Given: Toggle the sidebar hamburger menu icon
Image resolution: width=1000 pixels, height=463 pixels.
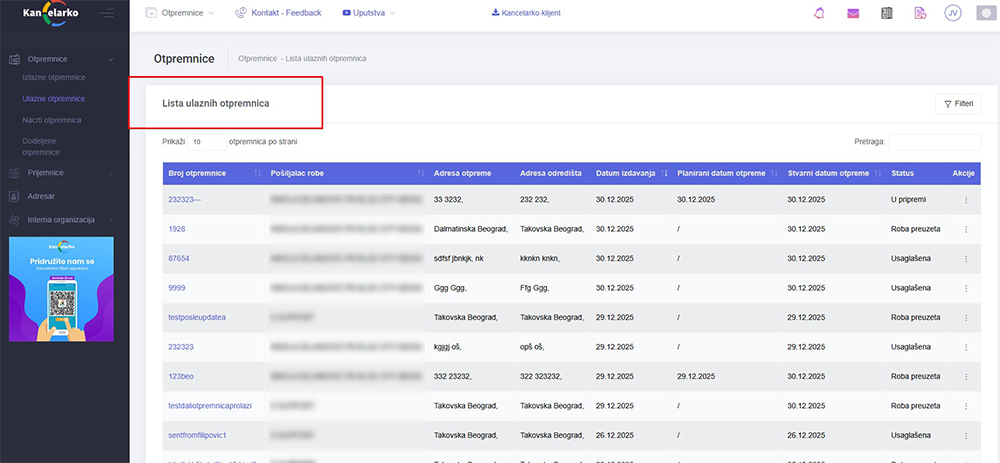Looking at the screenshot, I should [108, 13].
